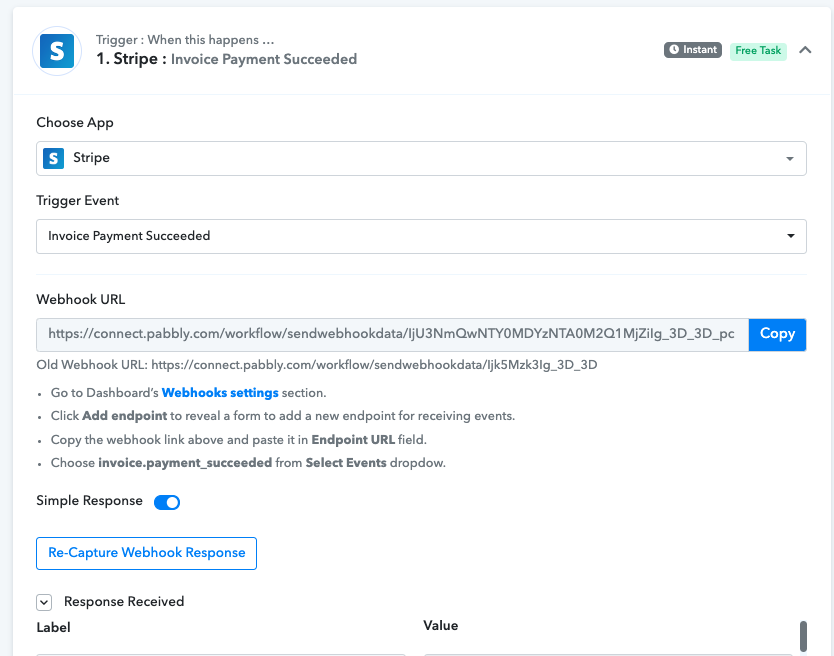Click the Label column header
The height and width of the screenshot is (656, 834).
pos(53,627)
